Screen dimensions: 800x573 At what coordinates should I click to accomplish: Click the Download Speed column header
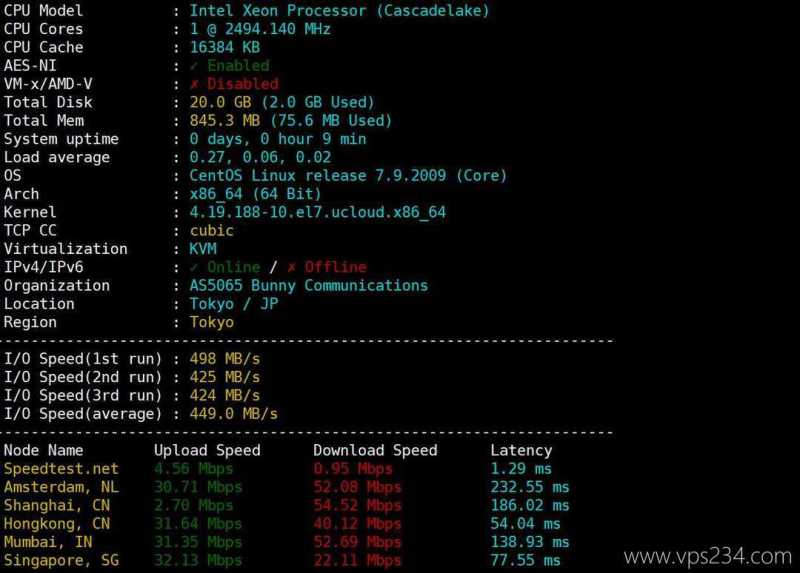[375, 450]
